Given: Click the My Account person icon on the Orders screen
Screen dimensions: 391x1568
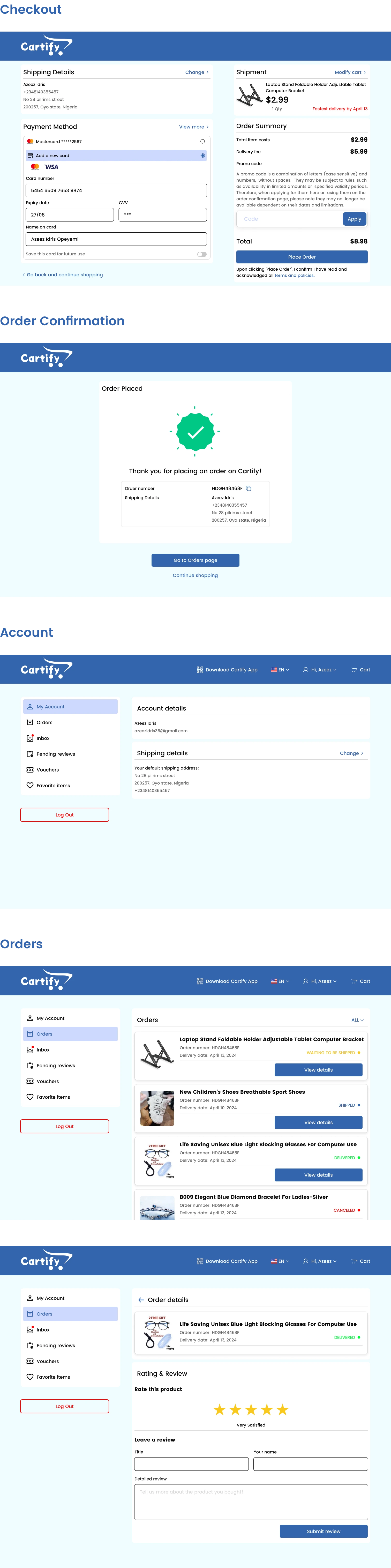Looking at the screenshot, I should tap(30, 1018).
